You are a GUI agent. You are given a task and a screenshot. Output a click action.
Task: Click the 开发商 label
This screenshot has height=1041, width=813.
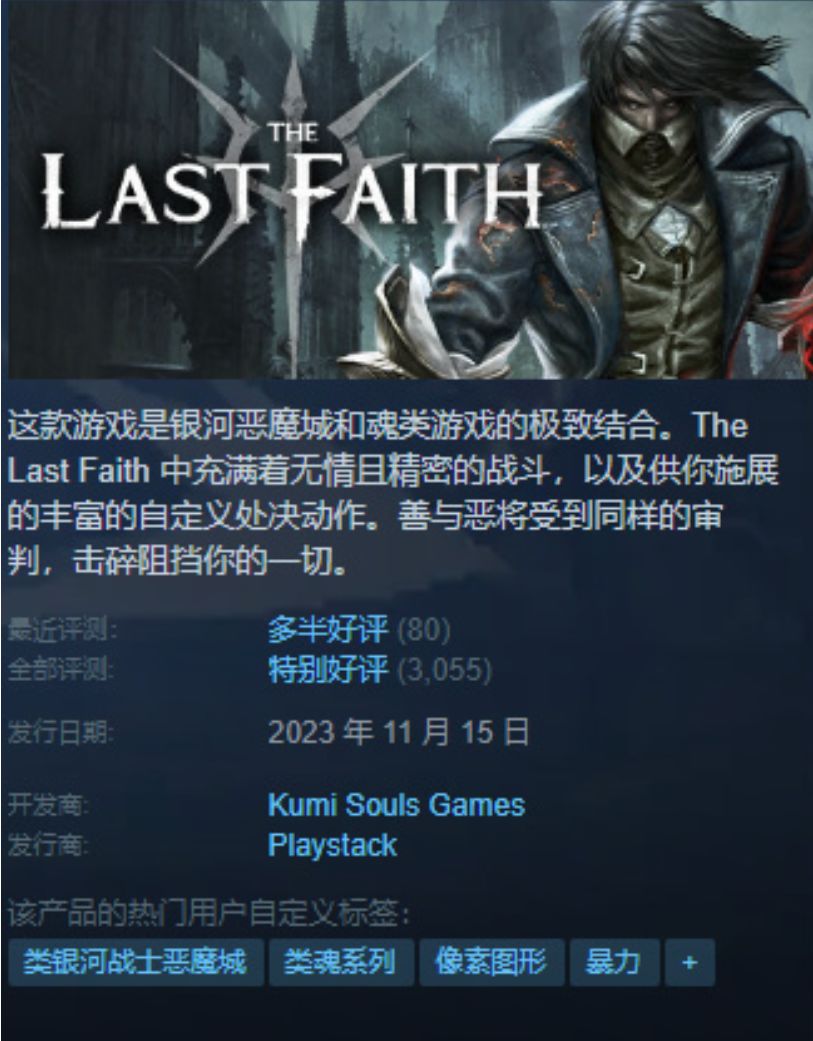(x=48, y=805)
